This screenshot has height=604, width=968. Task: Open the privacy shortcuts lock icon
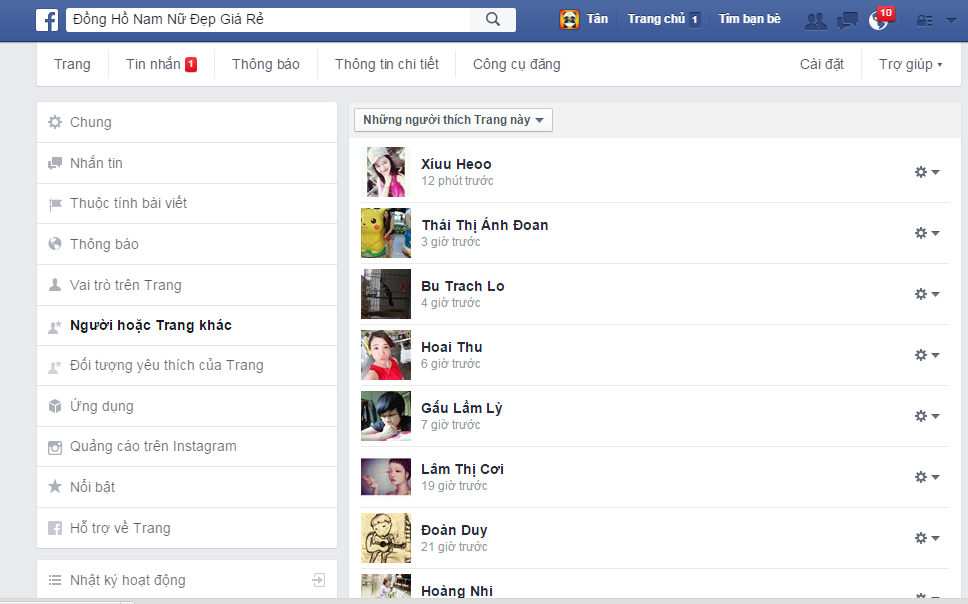point(924,21)
